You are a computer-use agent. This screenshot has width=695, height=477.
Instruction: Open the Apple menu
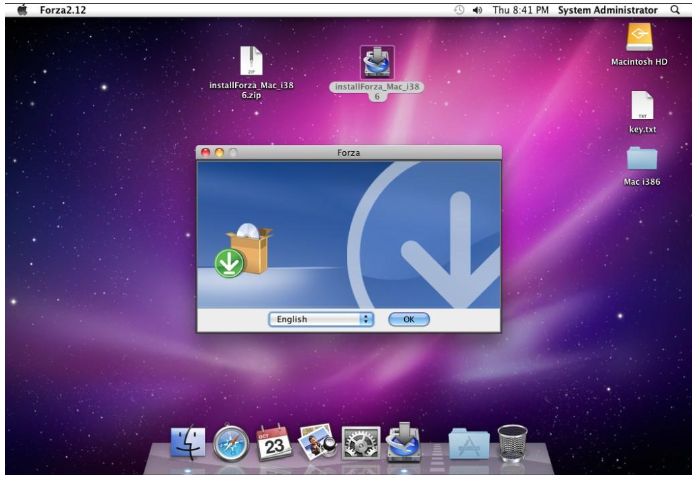22,10
